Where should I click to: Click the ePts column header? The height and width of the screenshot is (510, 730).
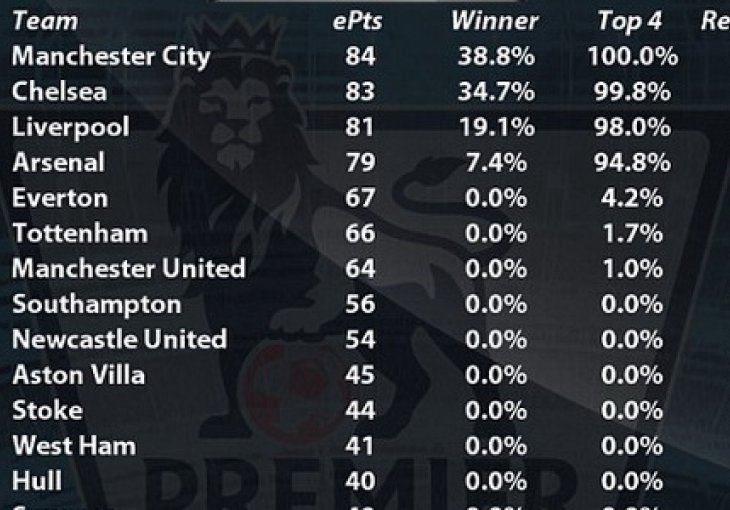[x=358, y=21]
